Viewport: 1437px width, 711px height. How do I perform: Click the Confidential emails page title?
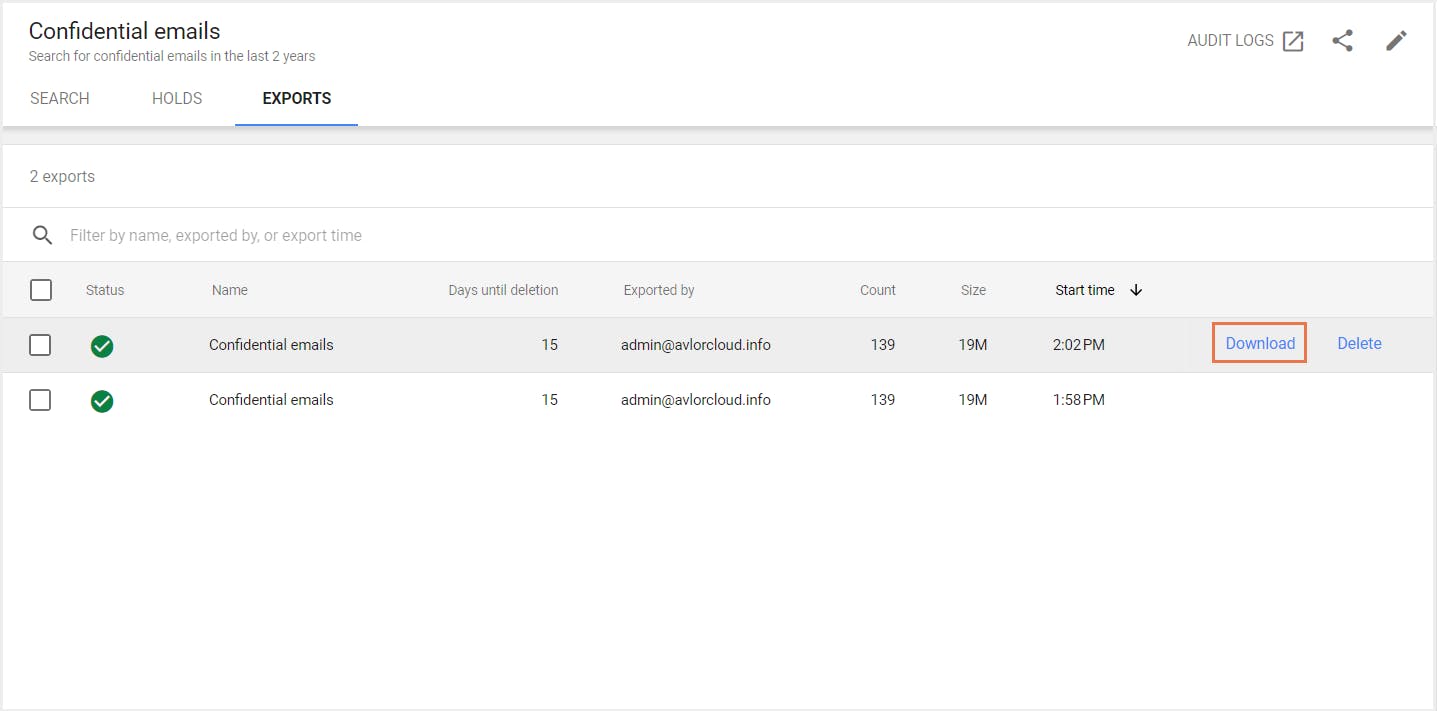125,31
